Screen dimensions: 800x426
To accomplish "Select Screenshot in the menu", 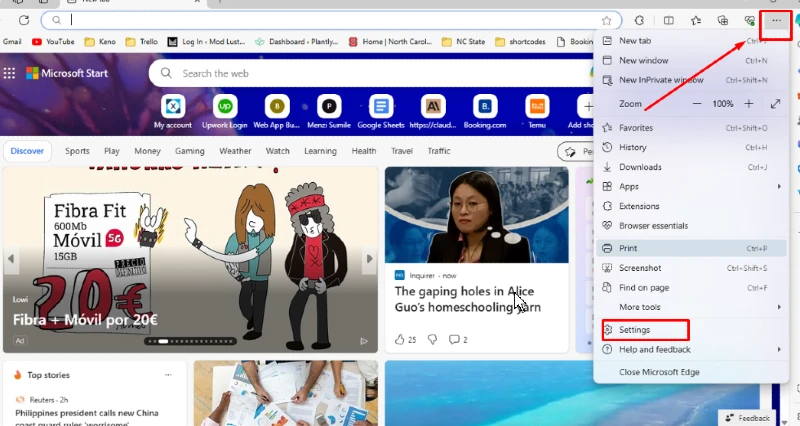I will click(691, 268).
